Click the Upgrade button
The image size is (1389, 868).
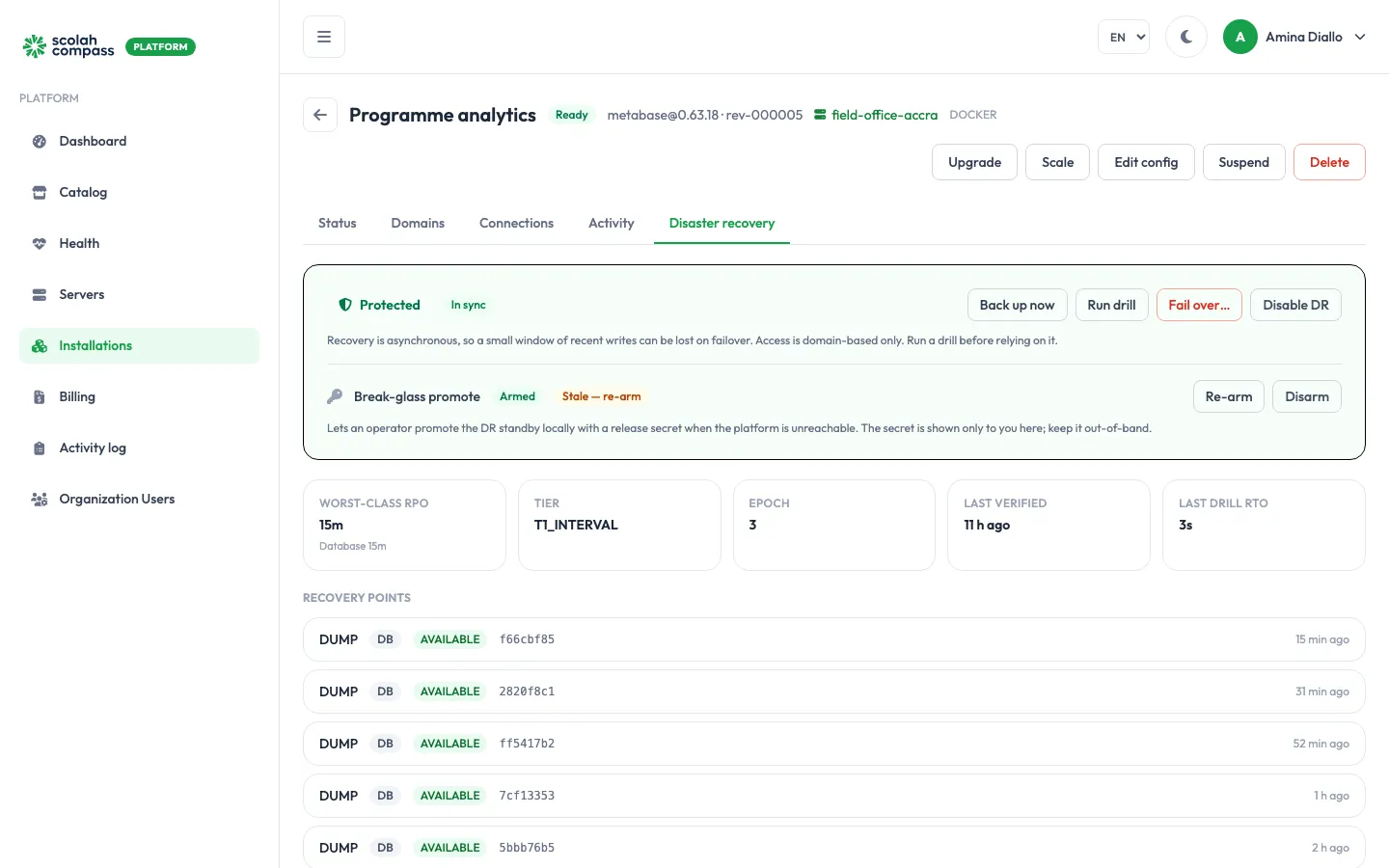[974, 162]
